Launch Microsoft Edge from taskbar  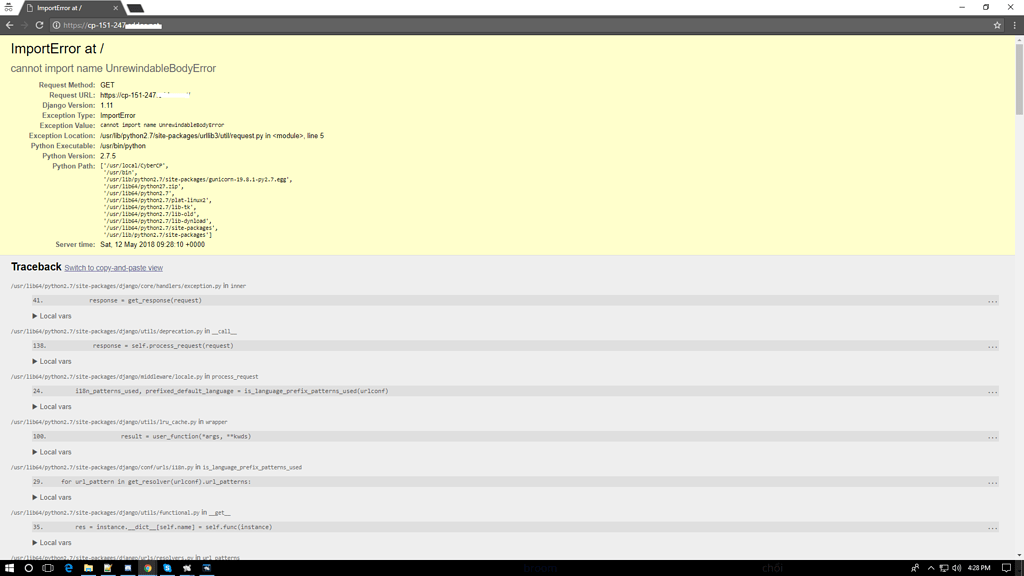69,568
